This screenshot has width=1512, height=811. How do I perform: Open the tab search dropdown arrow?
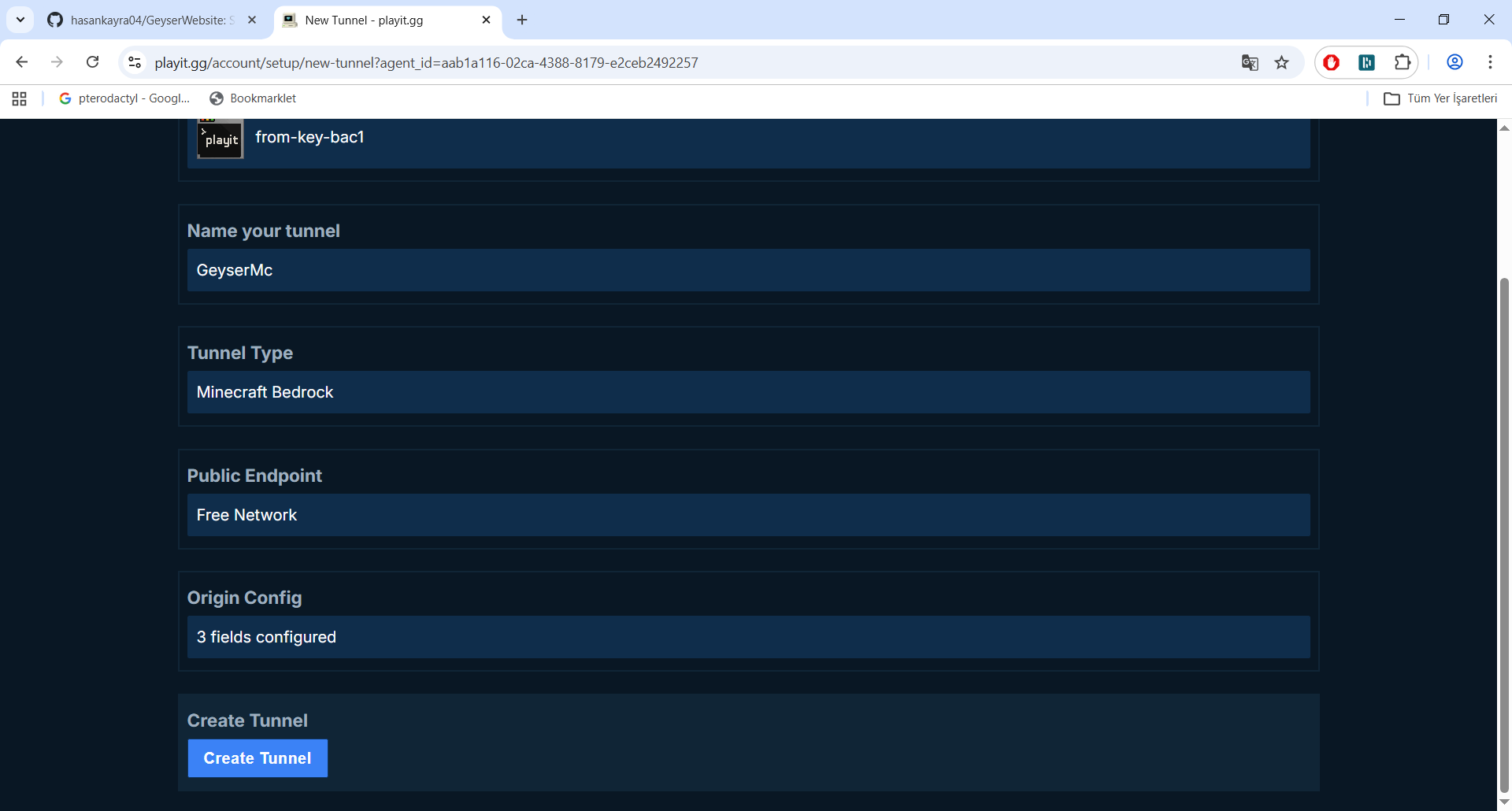pyautogui.click(x=20, y=20)
